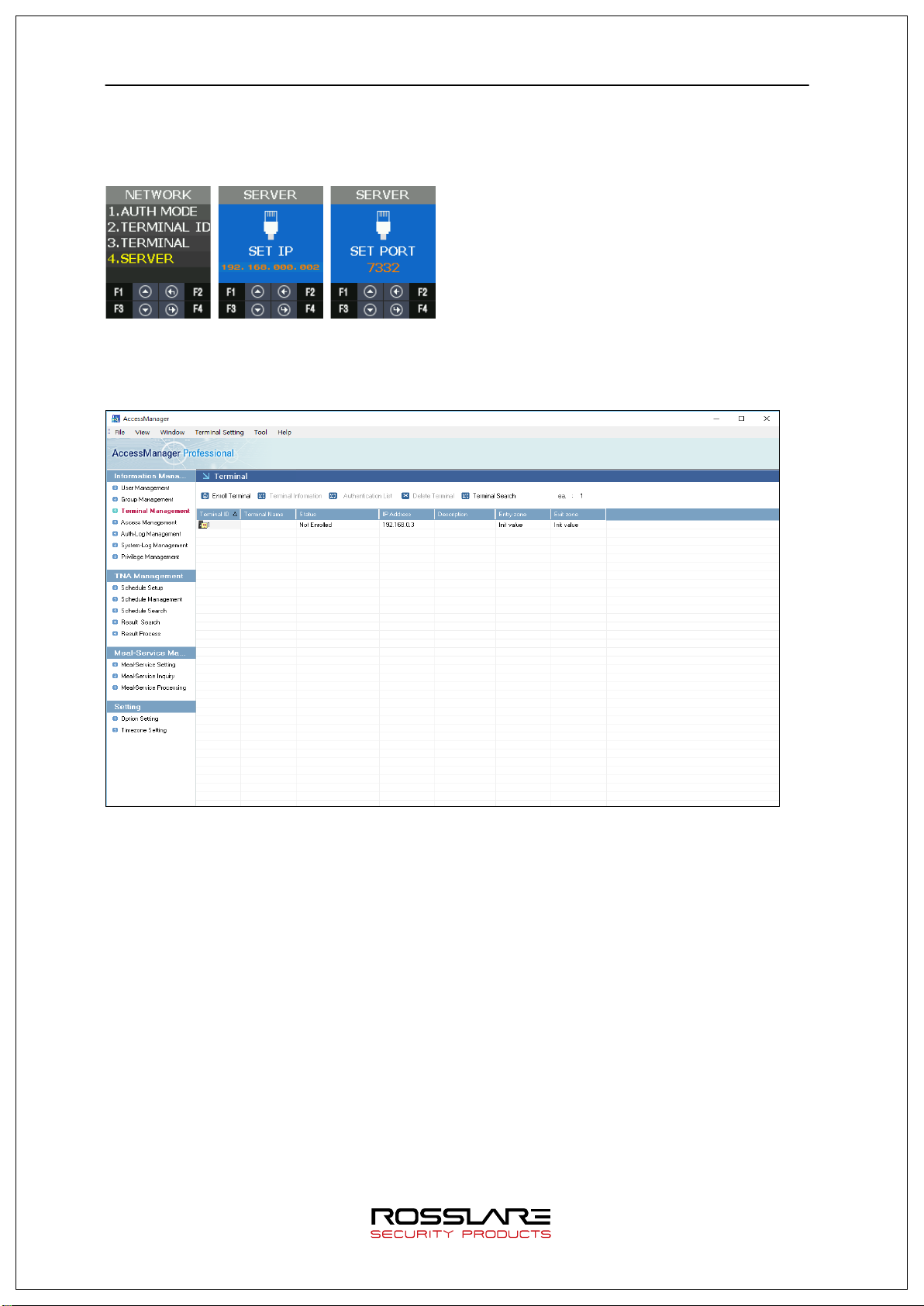Tap the F1 key on NETWORK screen
Image resolution: width=924 pixels, height=1306 pixels.
(119, 292)
